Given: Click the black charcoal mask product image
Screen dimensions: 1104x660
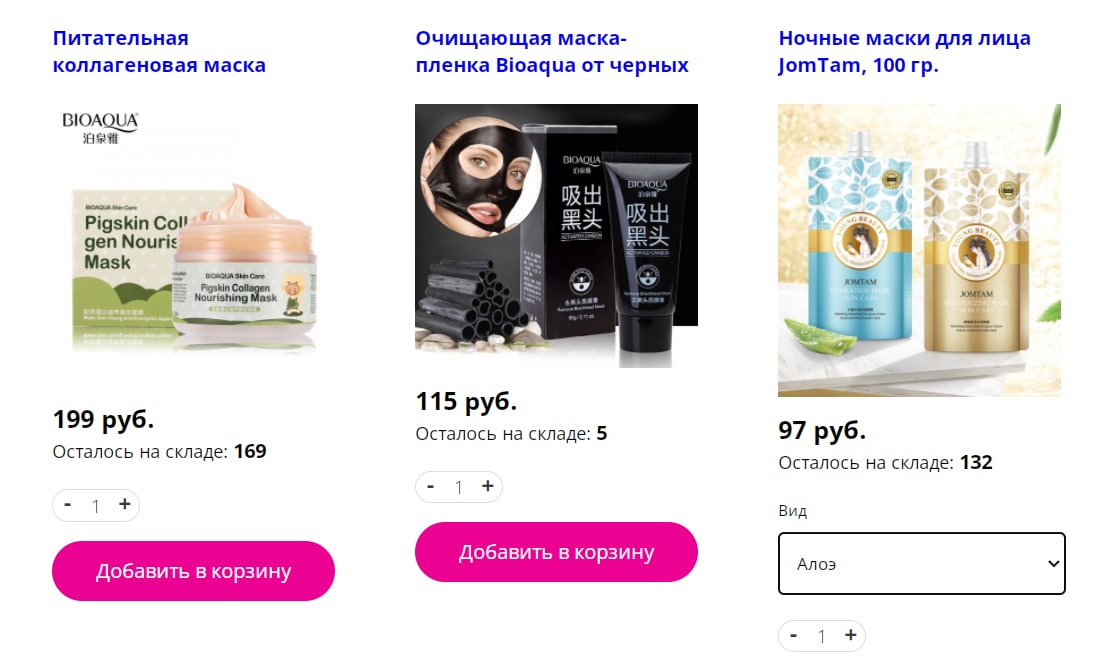Looking at the screenshot, I should [x=556, y=236].
